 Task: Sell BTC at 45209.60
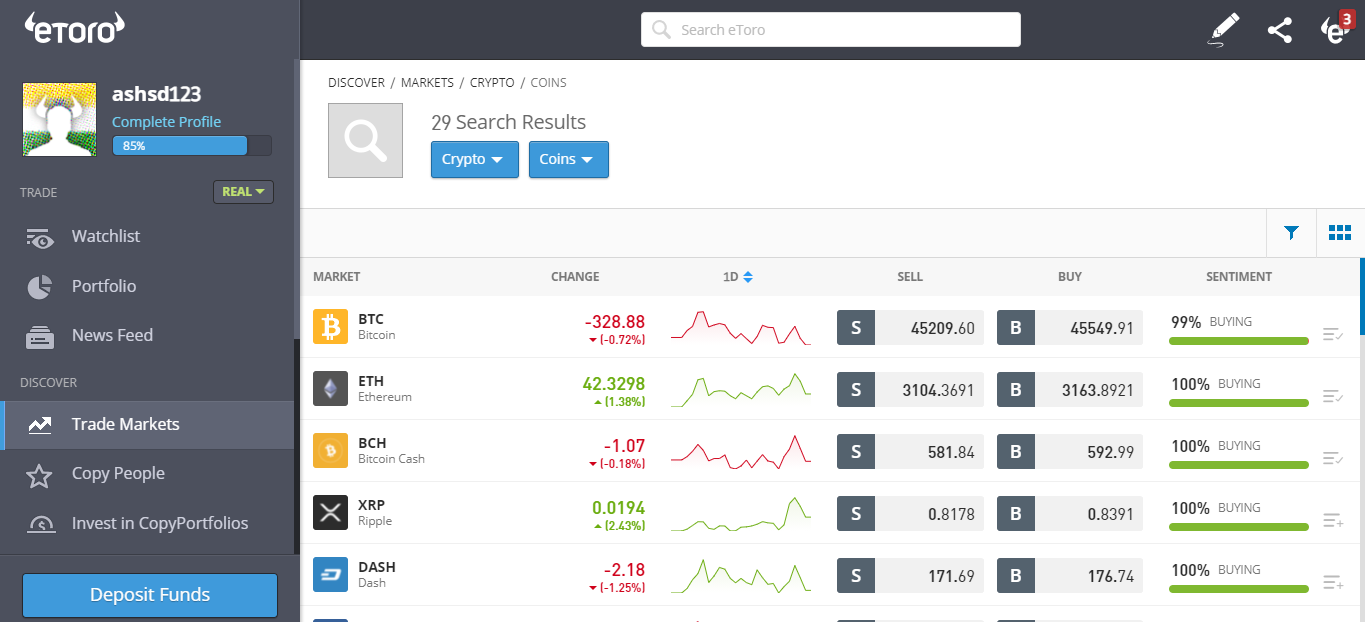(x=910, y=327)
